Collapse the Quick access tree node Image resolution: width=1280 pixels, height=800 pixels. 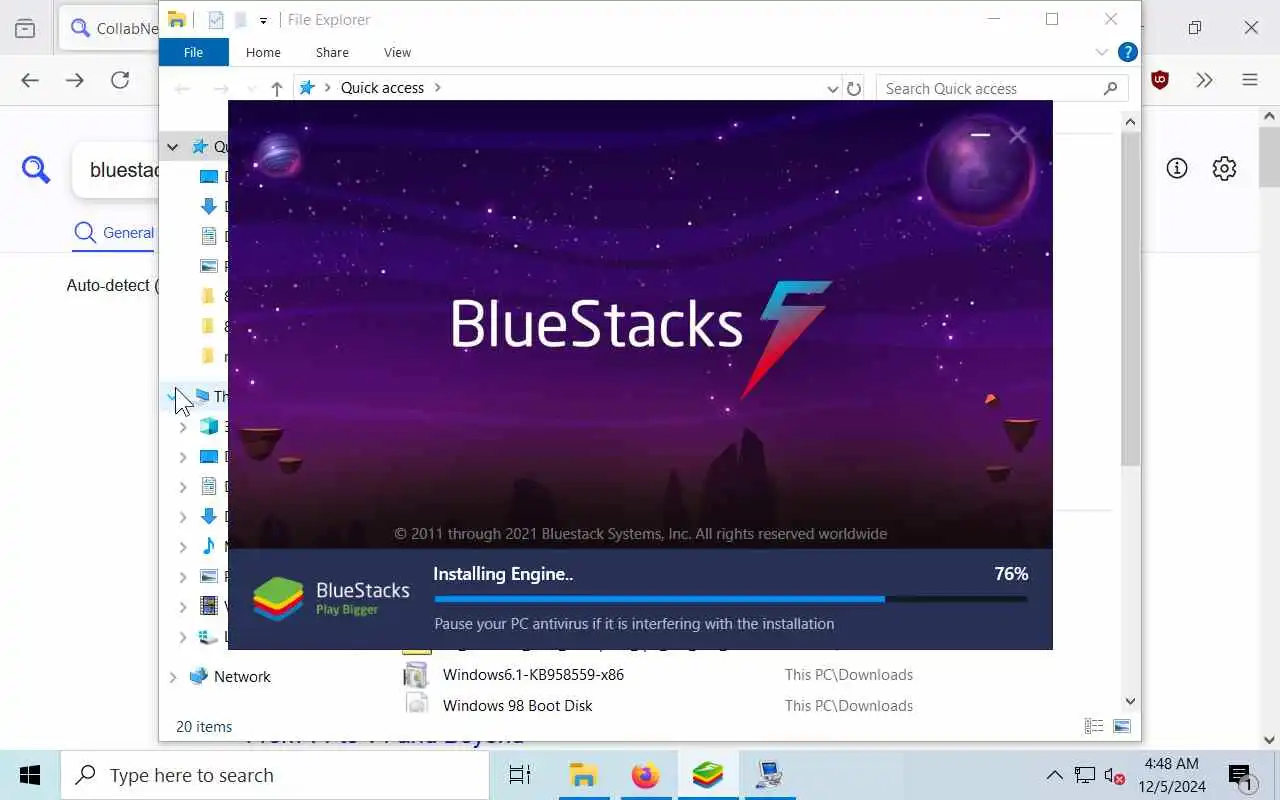click(x=172, y=146)
